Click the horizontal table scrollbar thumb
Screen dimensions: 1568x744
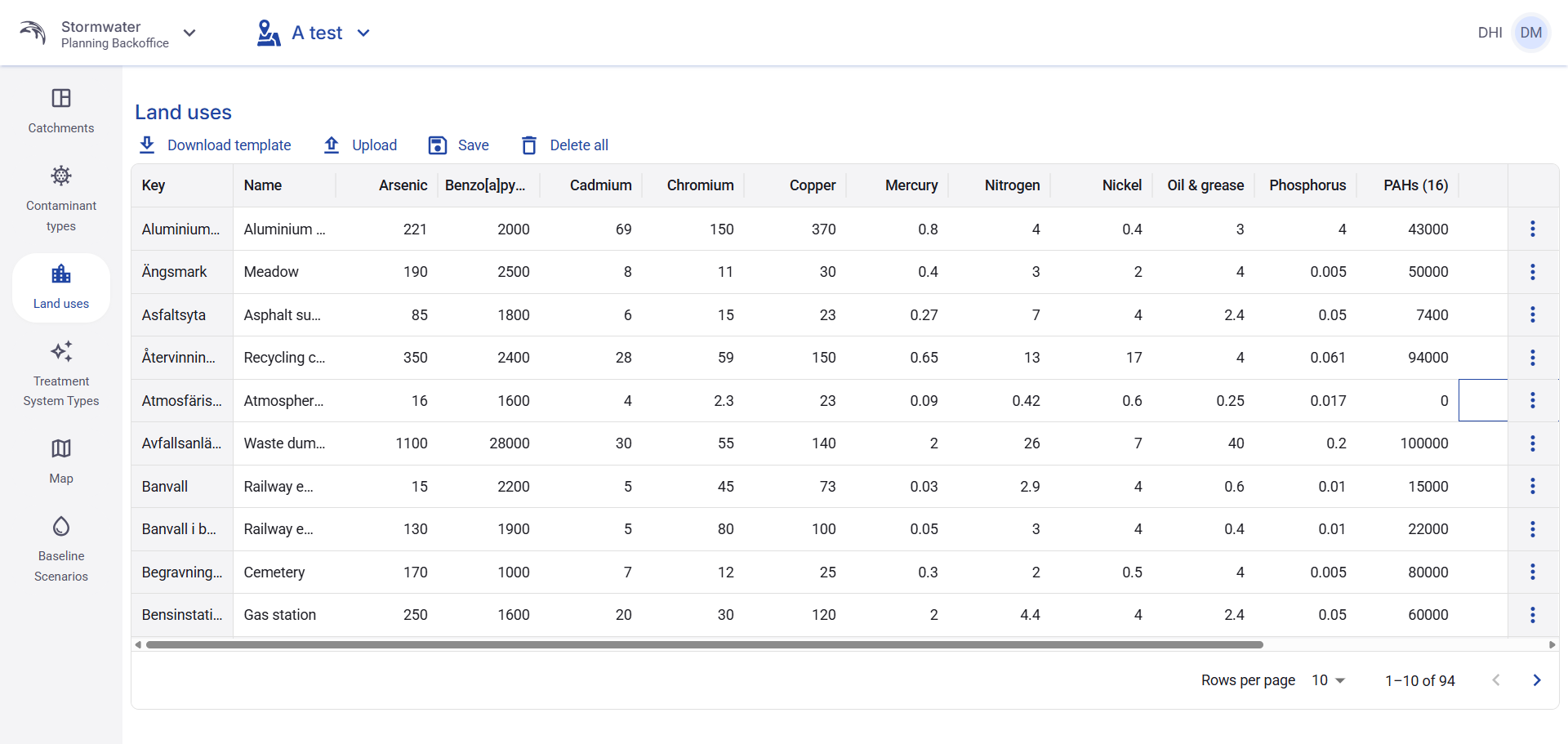(x=705, y=645)
